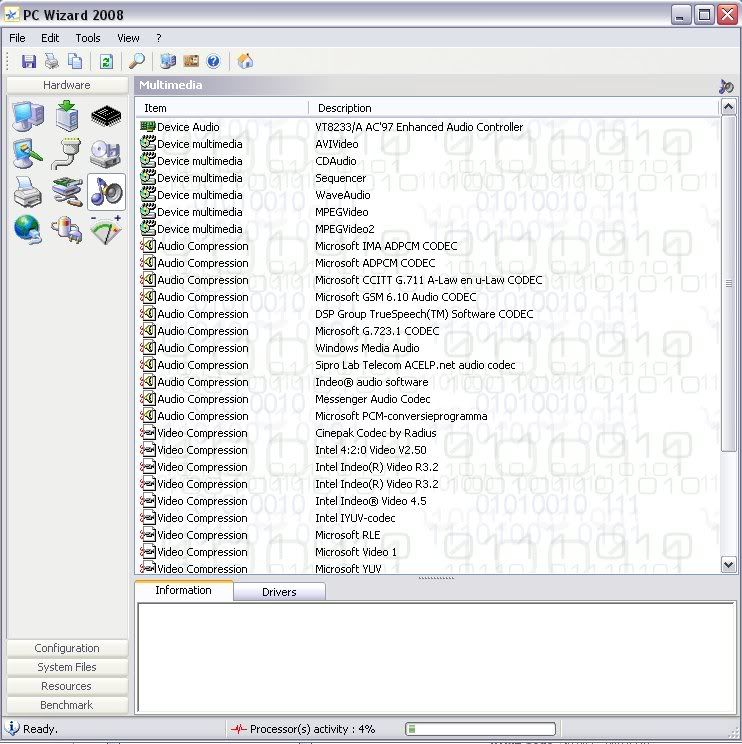Select the Microsoft Video 1 row
The width and height of the screenshot is (742, 744).
click(x=429, y=552)
